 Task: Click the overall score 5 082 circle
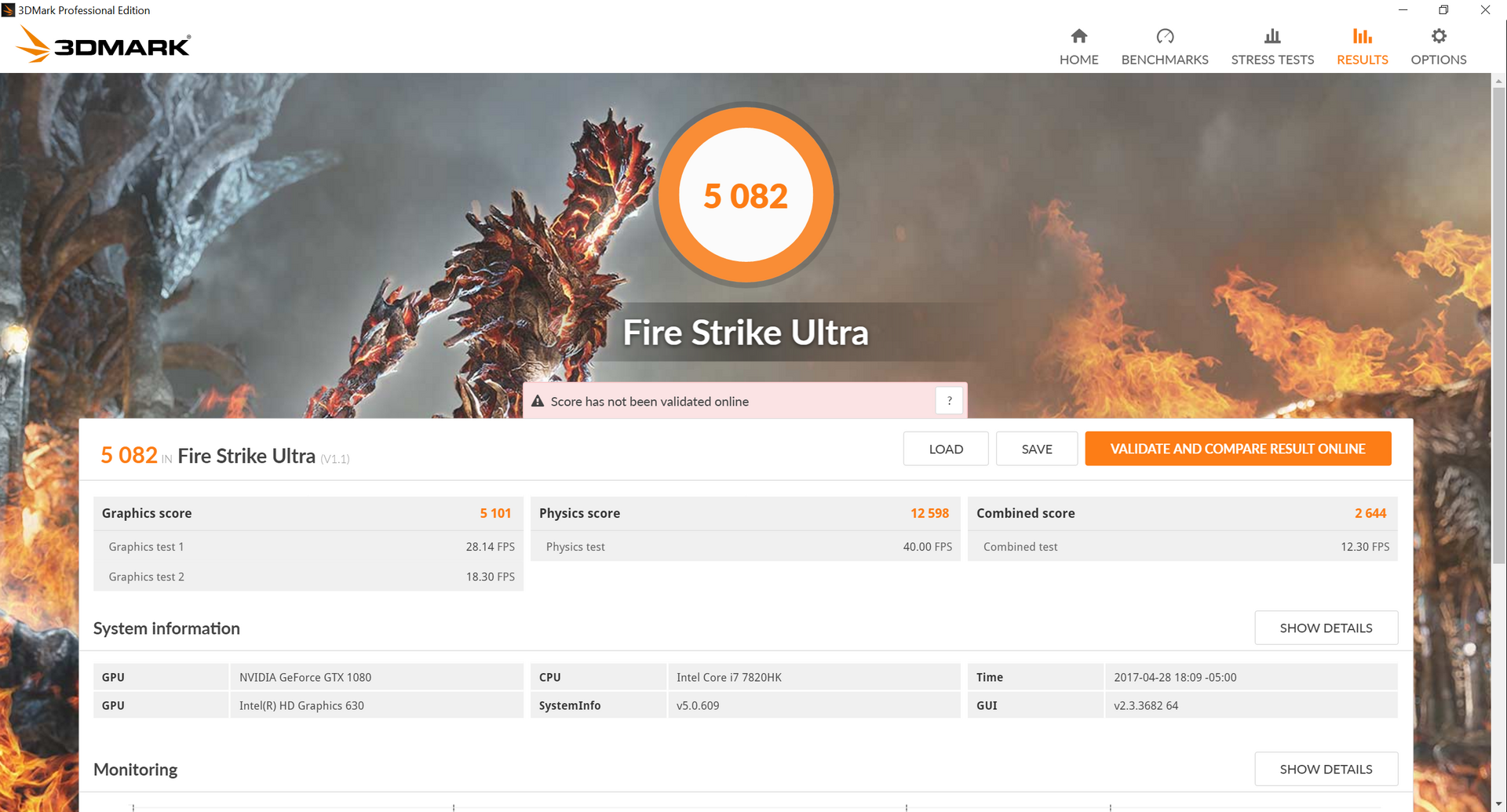point(746,195)
